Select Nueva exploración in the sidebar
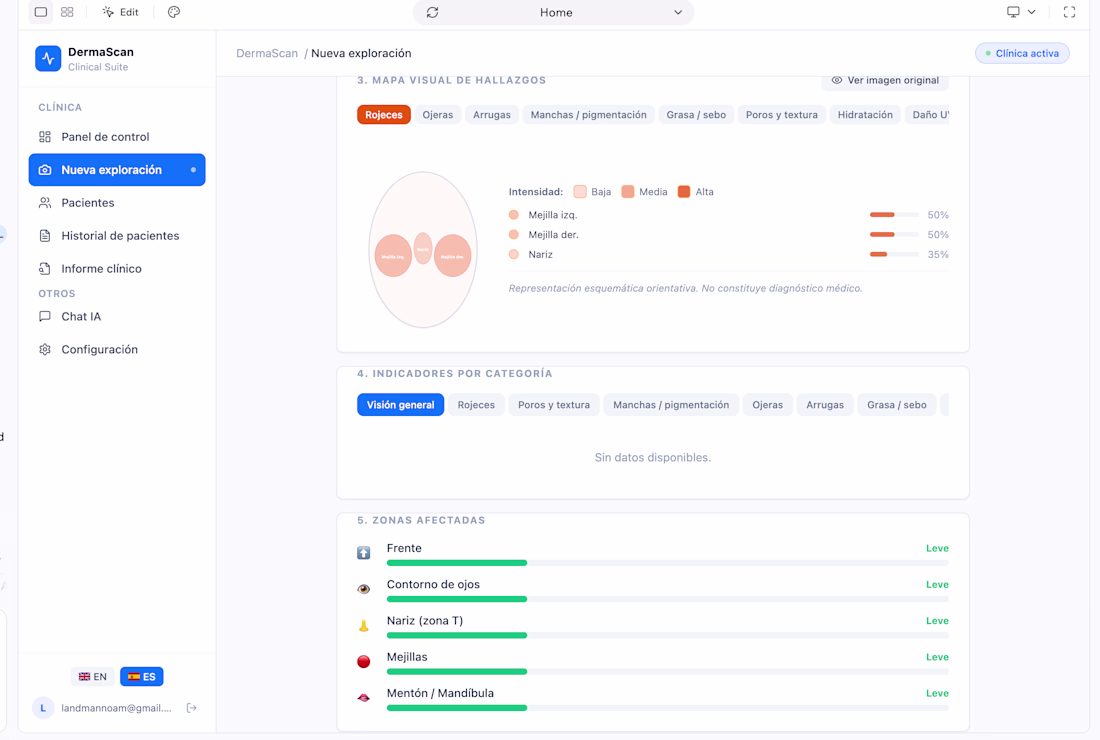This screenshot has width=1100, height=740. click(116, 170)
